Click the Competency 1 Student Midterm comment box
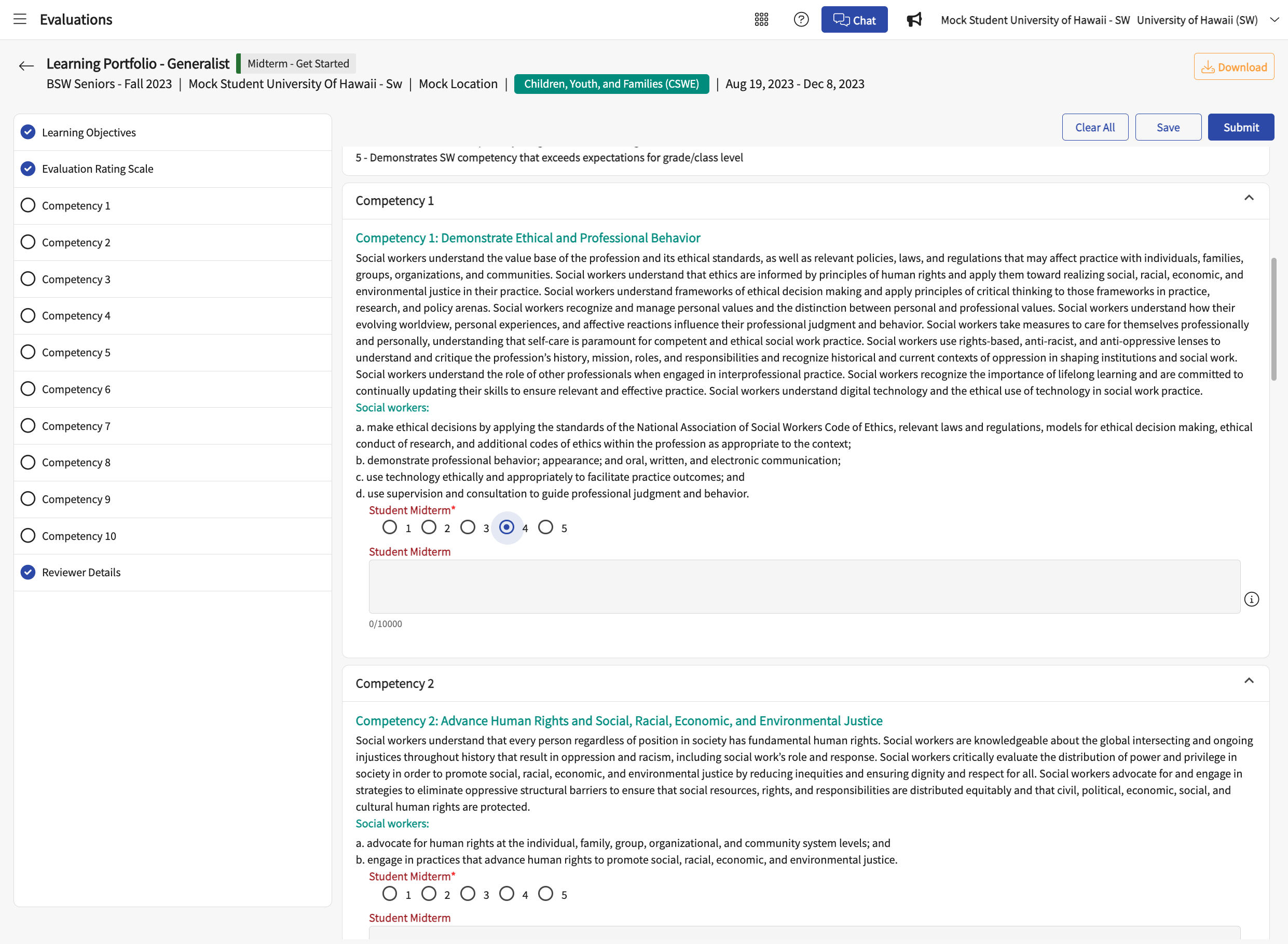 coord(804,586)
